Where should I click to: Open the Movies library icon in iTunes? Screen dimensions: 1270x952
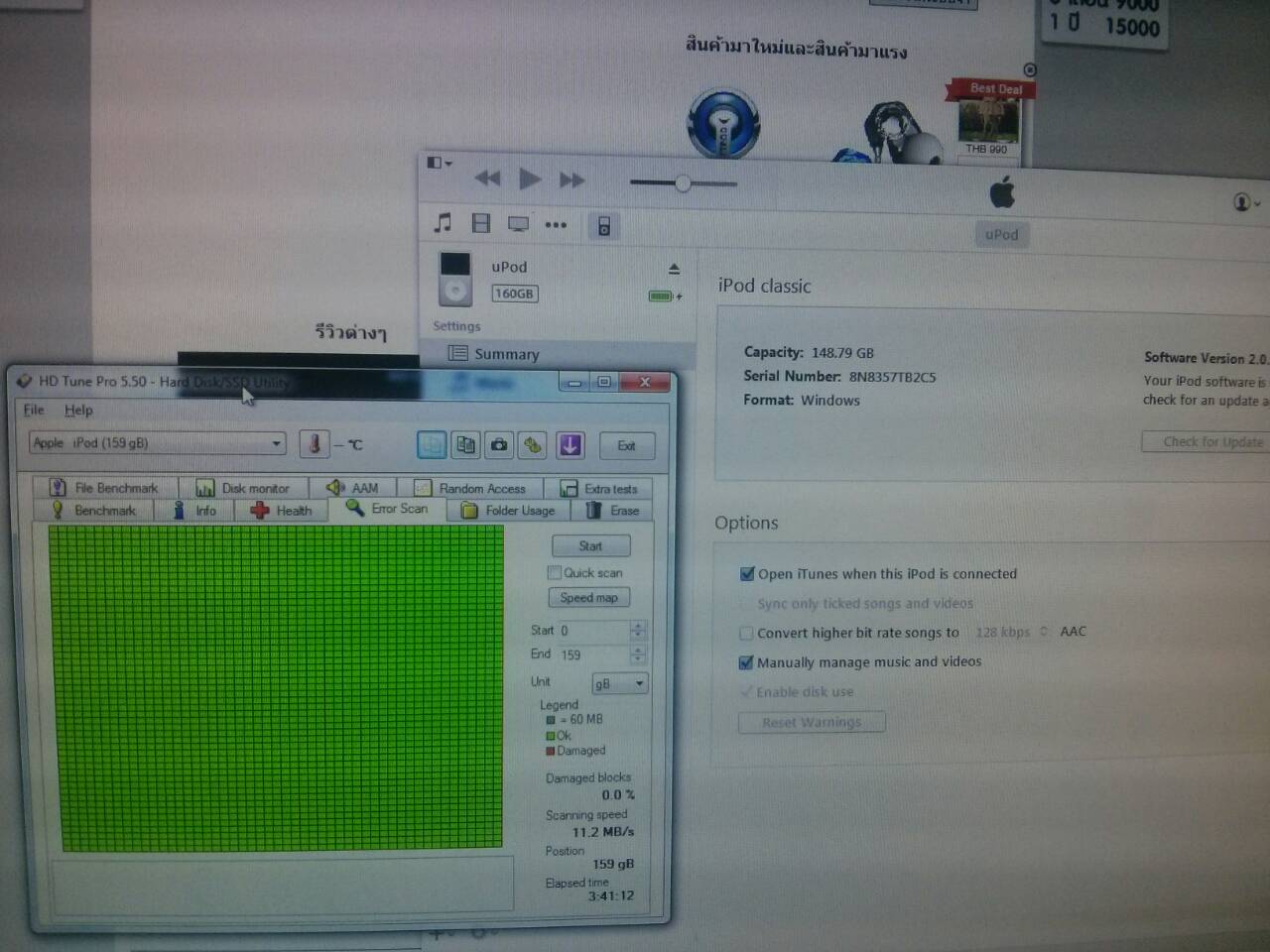pos(481,223)
